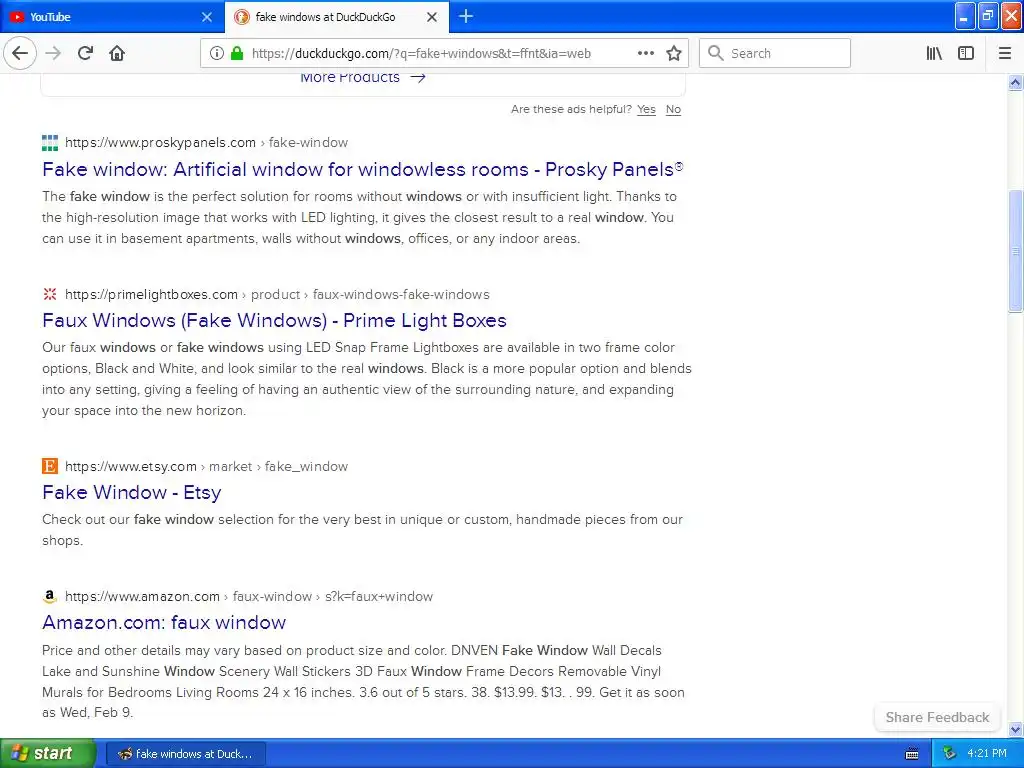Open Fake window Prosky Panels result
Image resolution: width=1024 pixels, height=768 pixels.
pos(362,169)
